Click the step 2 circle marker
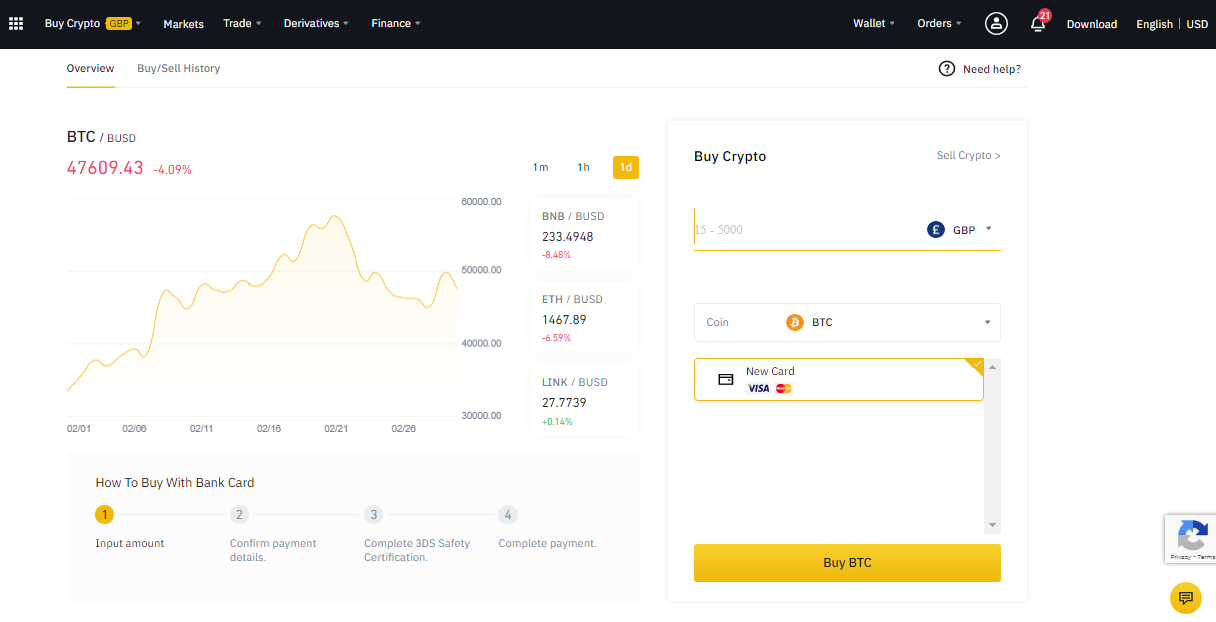1216x622 pixels. point(239,515)
